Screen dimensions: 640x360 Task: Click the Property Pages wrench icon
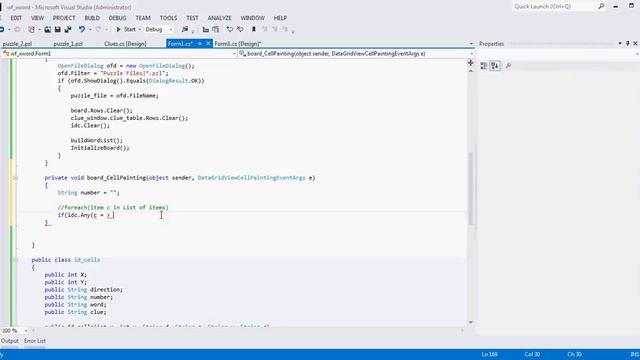(x=508, y=65)
